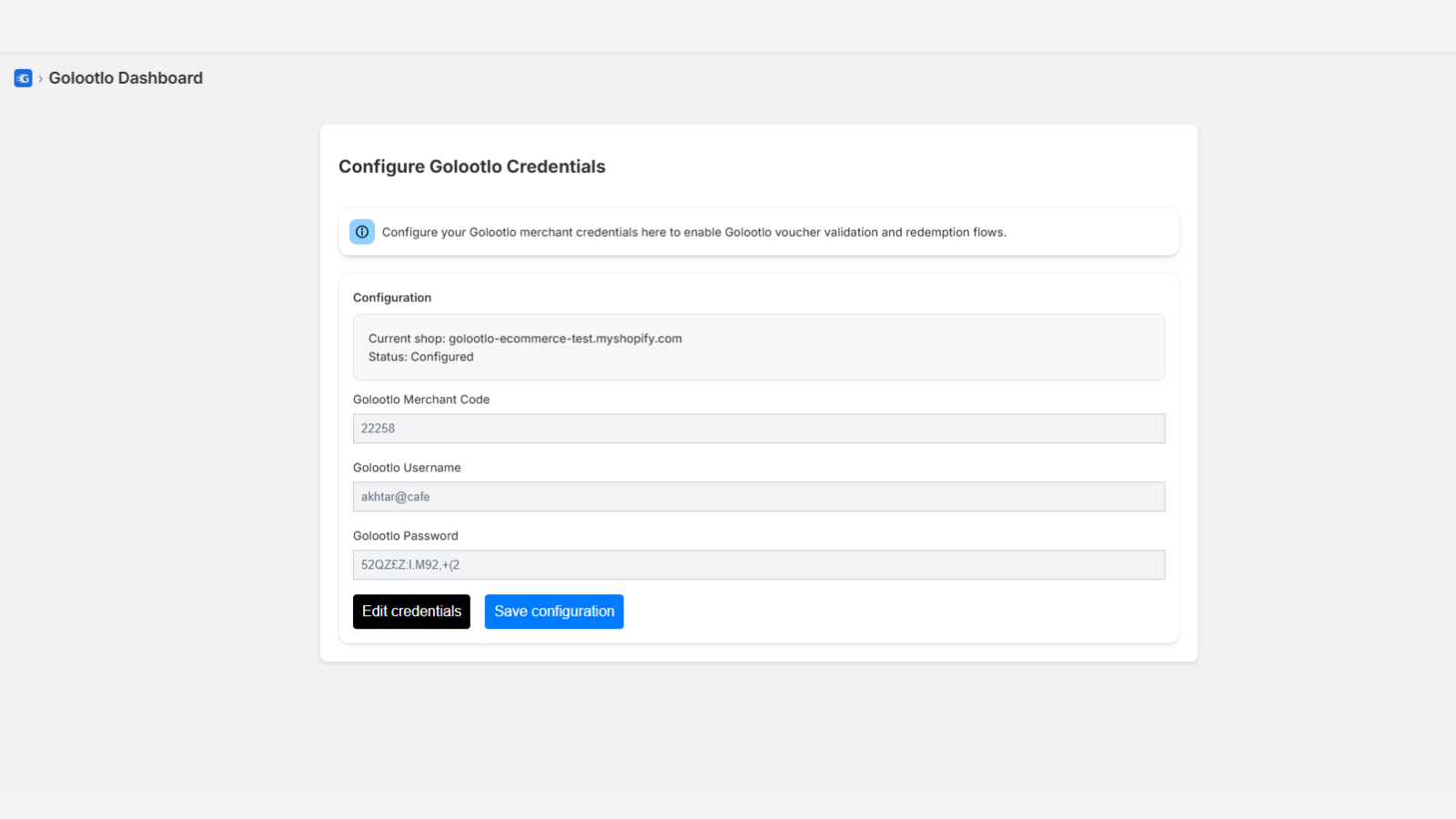Click the blue info icon in banner
The width and height of the screenshot is (1456, 819).
click(x=362, y=232)
